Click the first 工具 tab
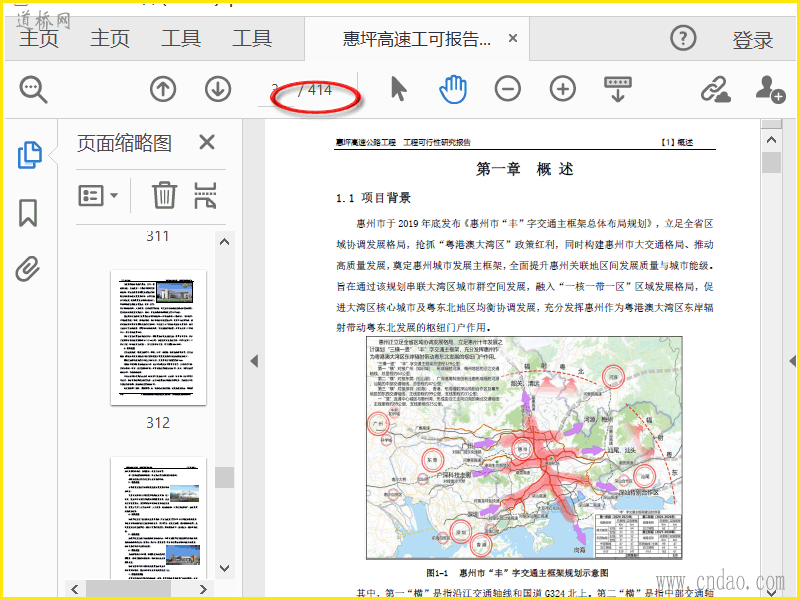This screenshot has height=600, width=800. 181,39
